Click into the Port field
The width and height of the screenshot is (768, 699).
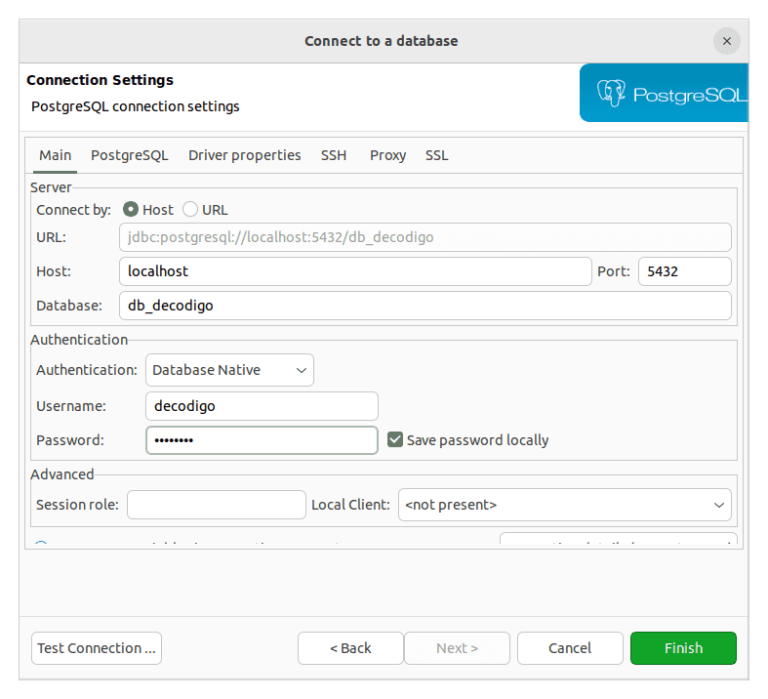[685, 271]
